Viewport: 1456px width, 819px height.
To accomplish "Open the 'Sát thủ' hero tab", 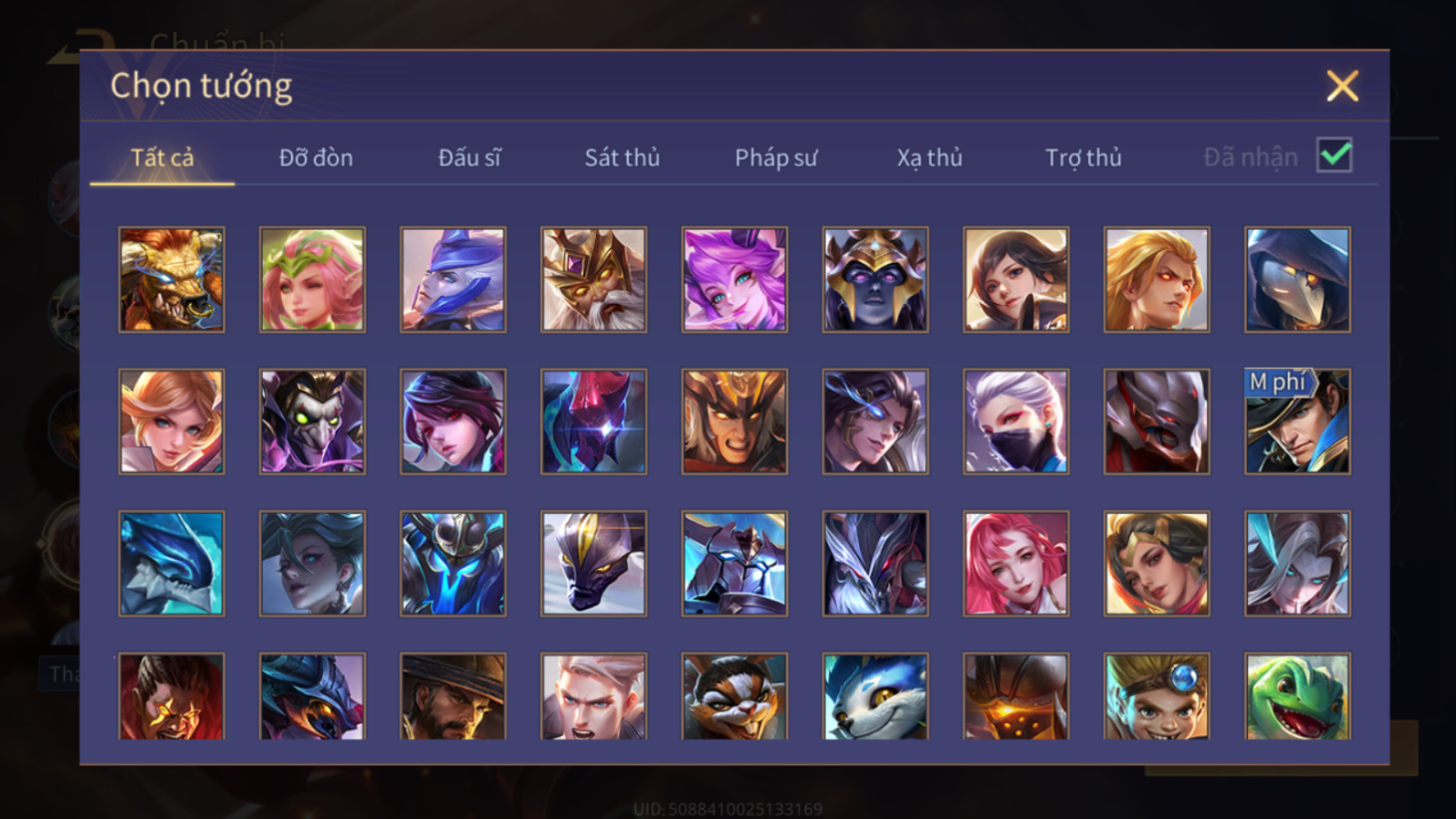I will click(622, 157).
